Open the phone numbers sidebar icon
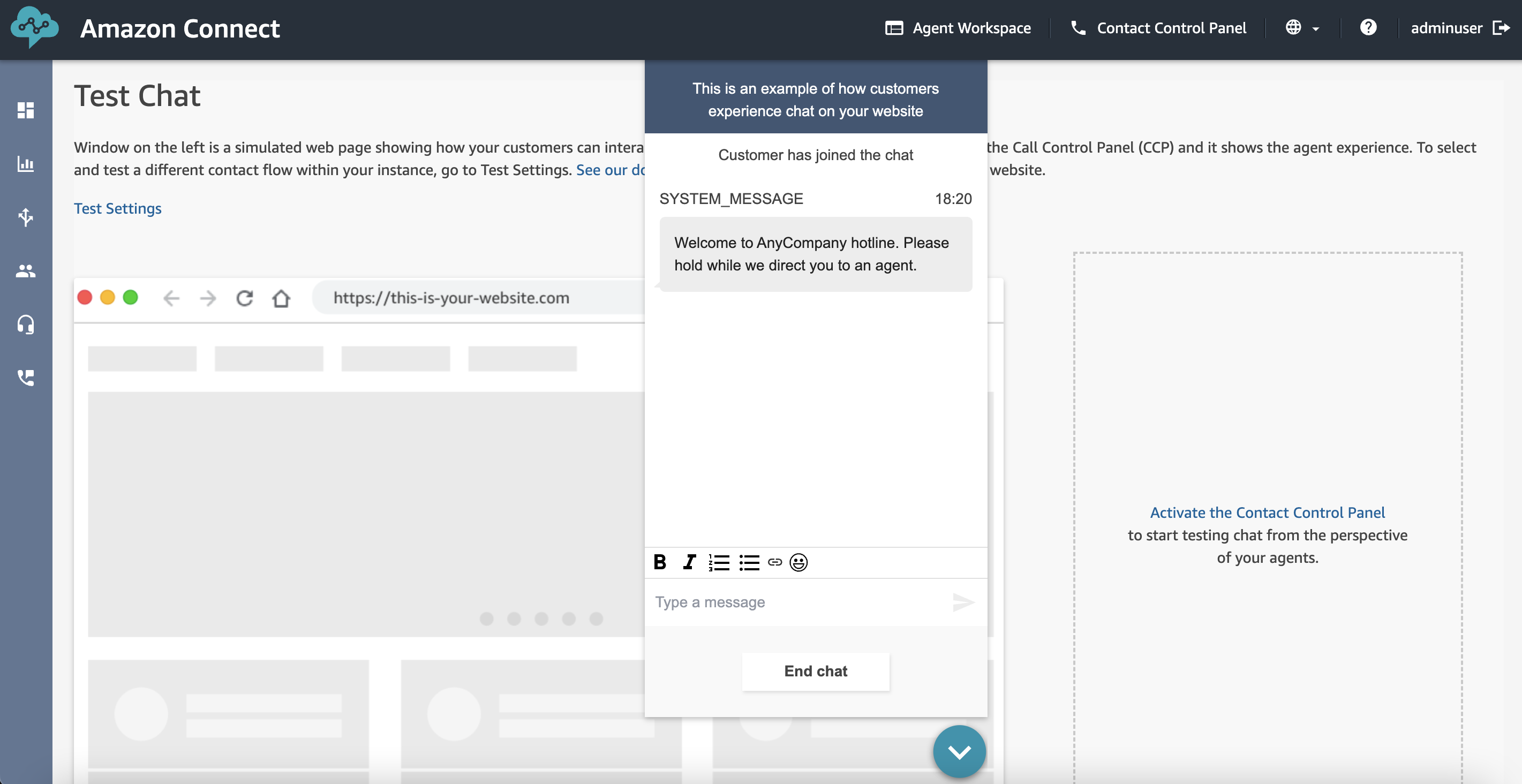The height and width of the screenshot is (784, 1522). point(25,378)
